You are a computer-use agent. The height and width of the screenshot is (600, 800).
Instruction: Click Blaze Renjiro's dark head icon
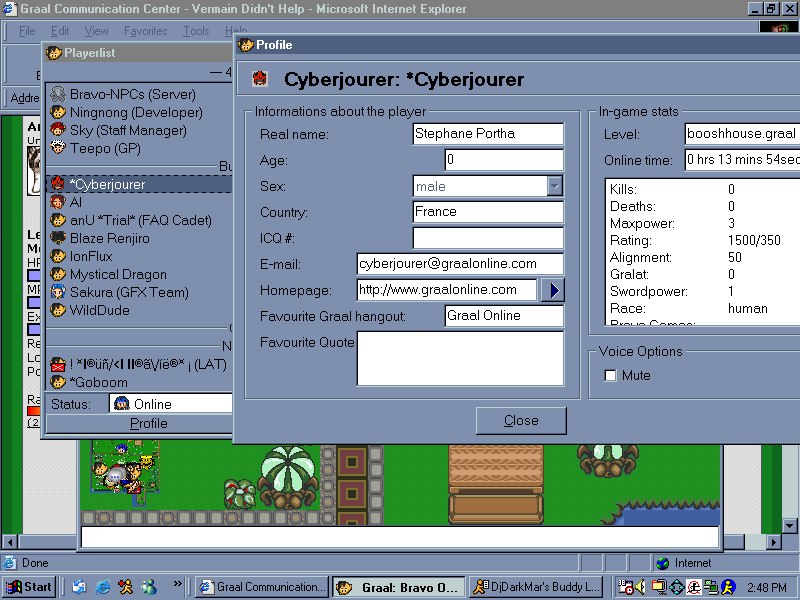[x=58, y=238]
